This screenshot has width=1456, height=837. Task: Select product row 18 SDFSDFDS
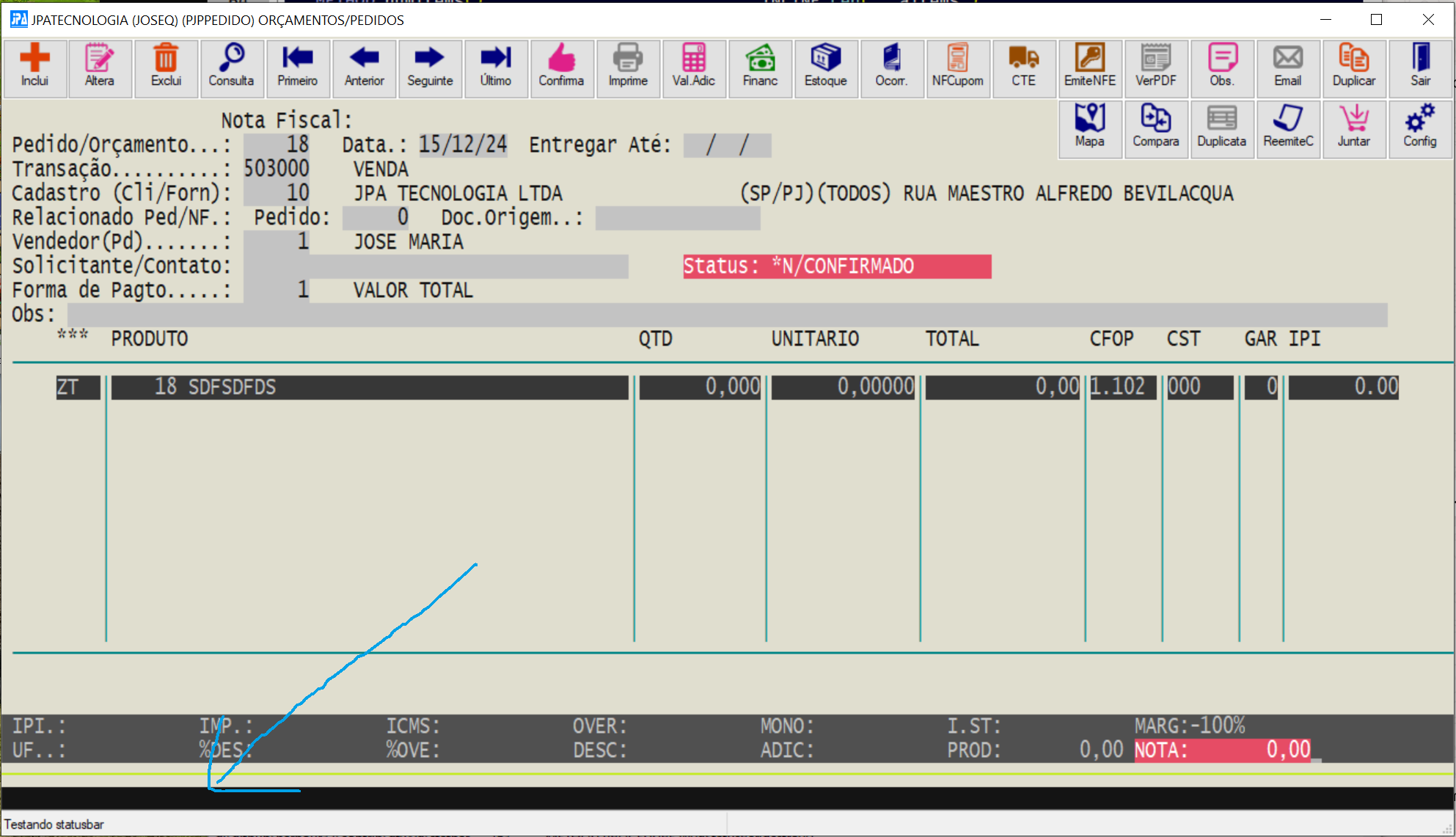pyautogui.click(x=369, y=387)
